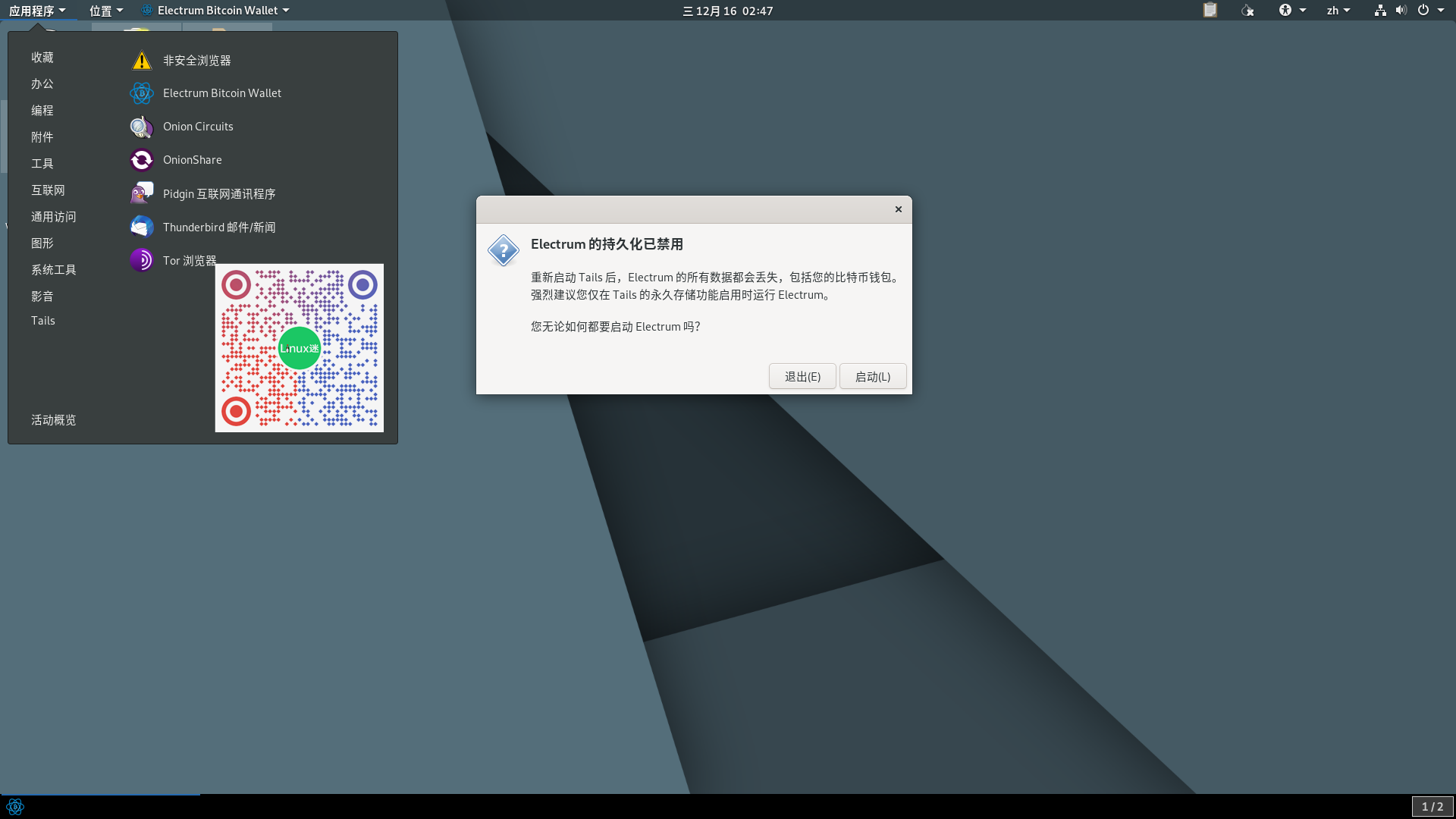
Task: Click the volume speaker icon
Action: click(1401, 10)
